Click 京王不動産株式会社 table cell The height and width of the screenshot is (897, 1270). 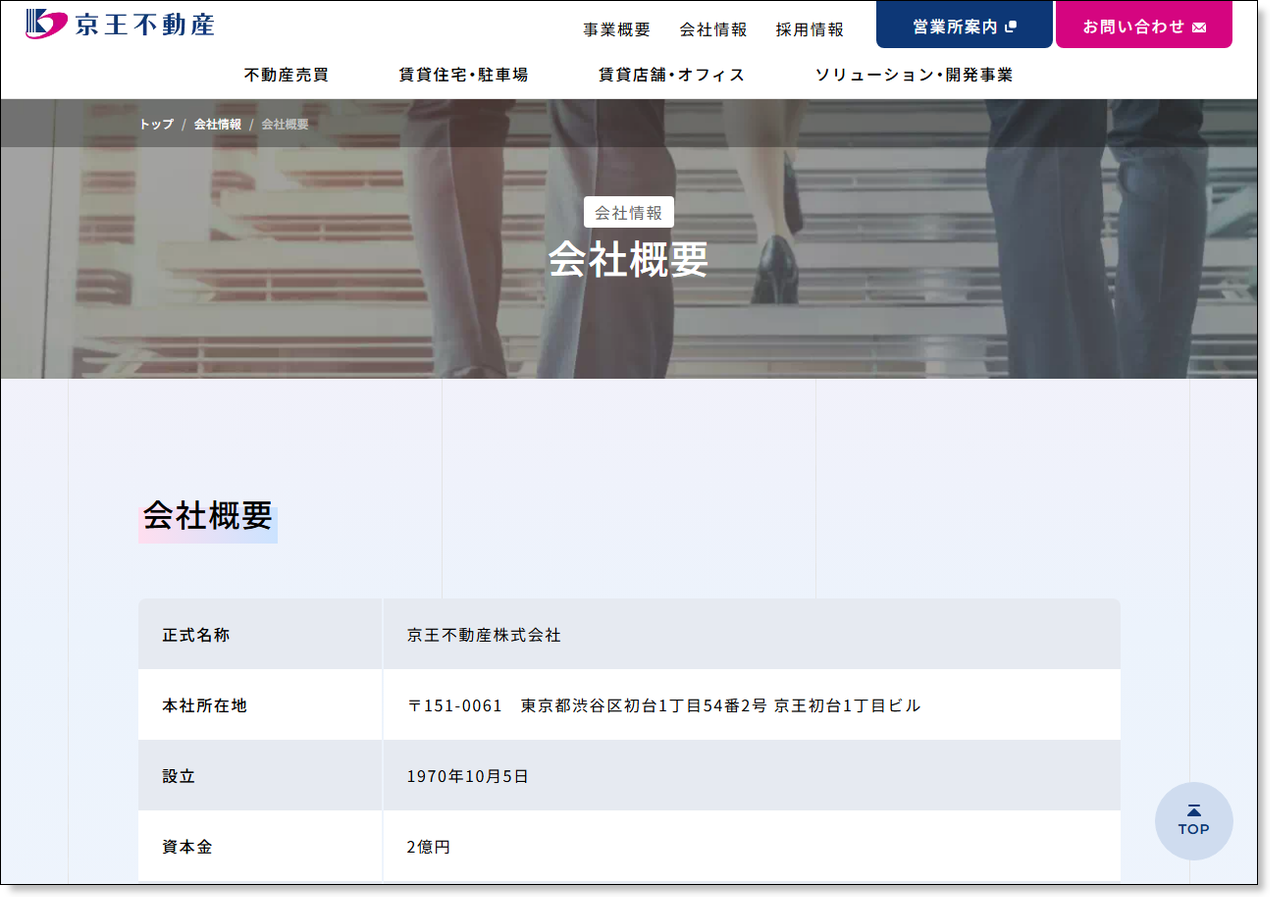click(751, 635)
